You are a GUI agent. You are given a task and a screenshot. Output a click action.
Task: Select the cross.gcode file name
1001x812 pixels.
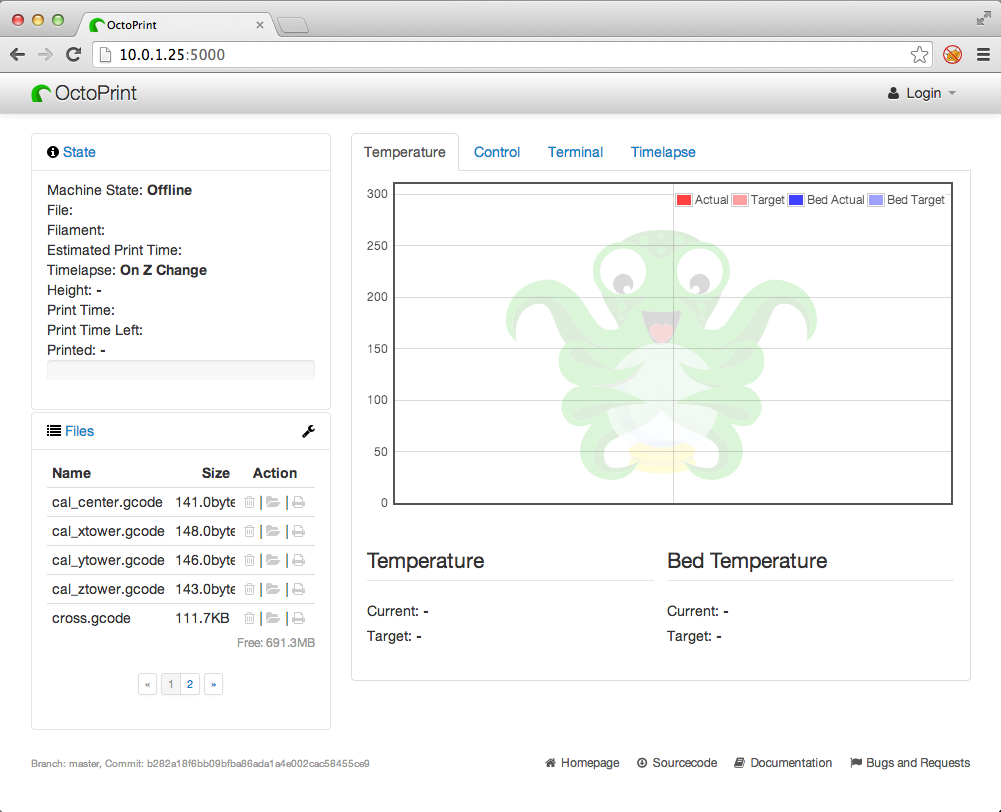[x=91, y=618]
